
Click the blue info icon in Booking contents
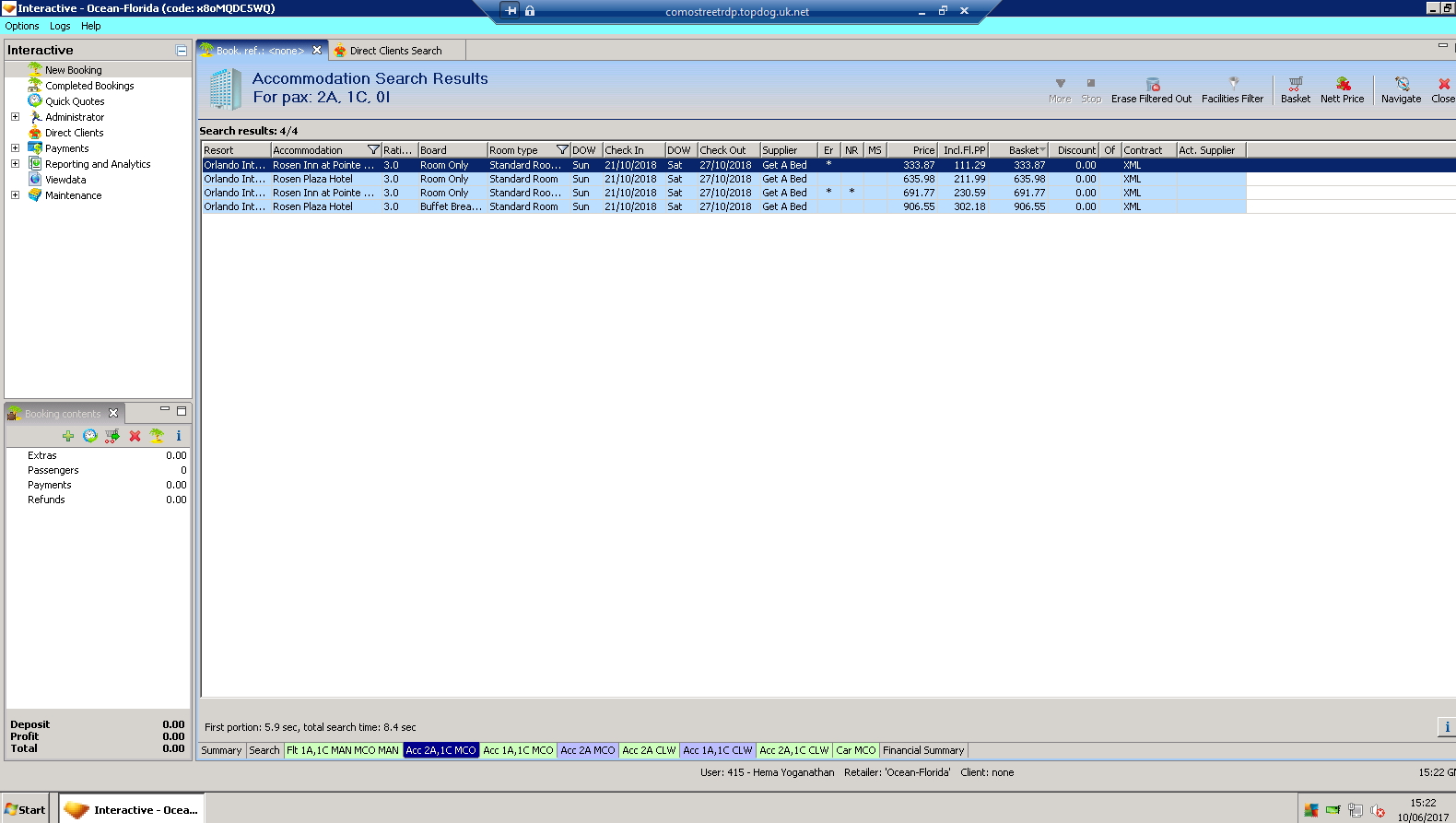point(179,436)
